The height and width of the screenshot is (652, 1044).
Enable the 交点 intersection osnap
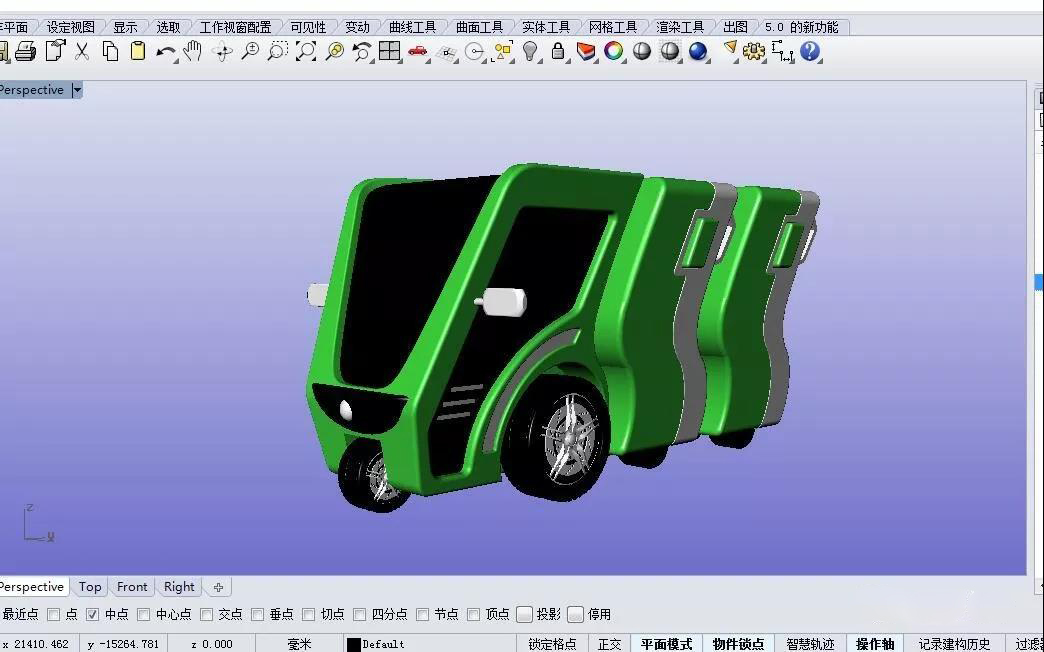click(206, 614)
